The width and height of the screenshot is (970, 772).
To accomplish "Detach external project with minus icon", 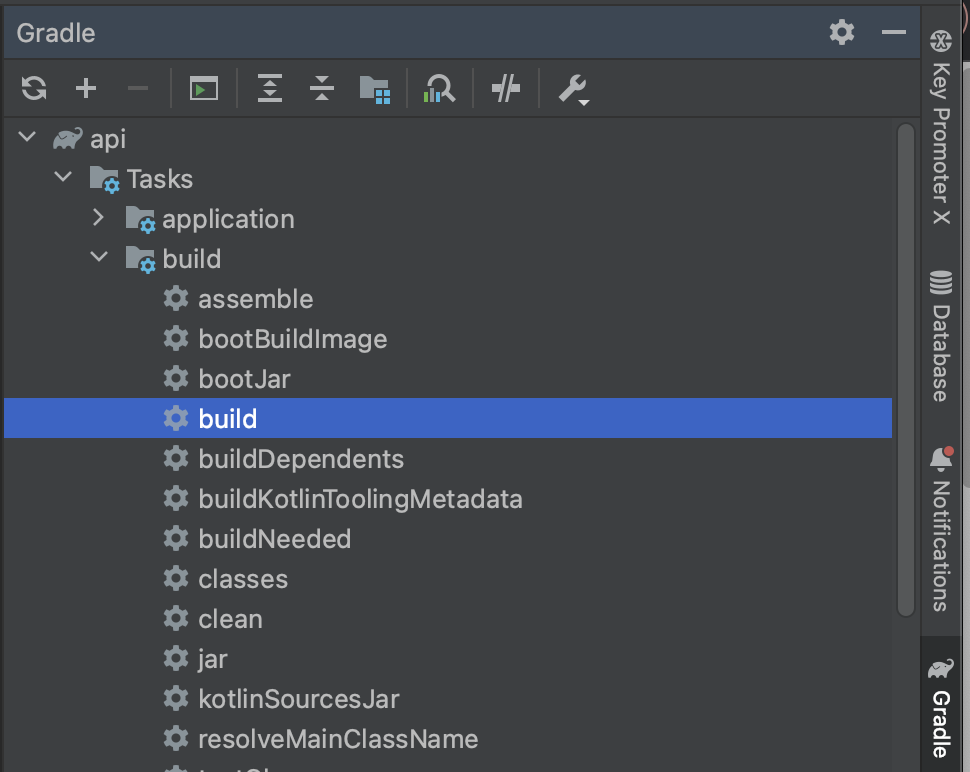I will pyautogui.click(x=137, y=88).
